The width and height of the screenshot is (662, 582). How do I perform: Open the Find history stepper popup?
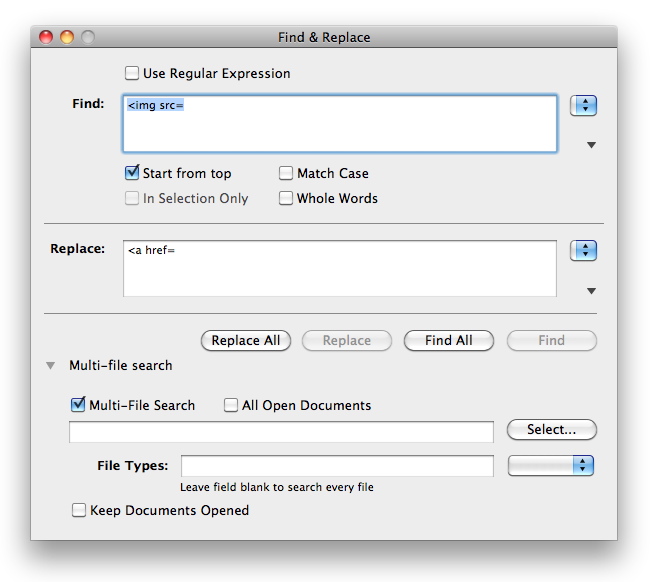tap(583, 105)
